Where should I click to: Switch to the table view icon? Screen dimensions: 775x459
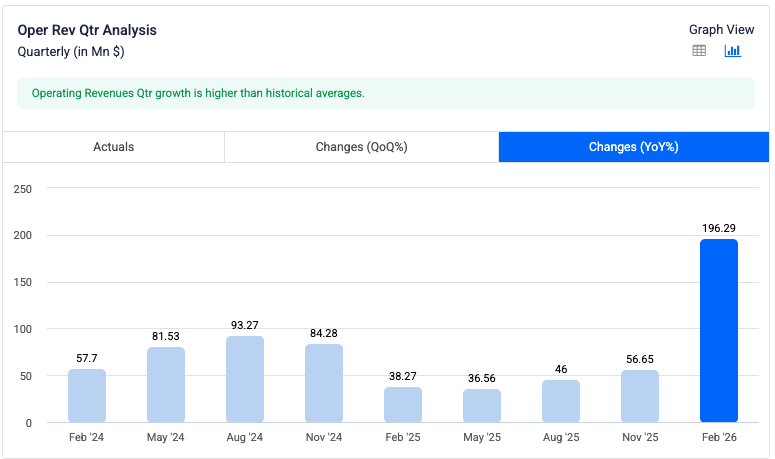pyautogui.click(x=699, y=50)
